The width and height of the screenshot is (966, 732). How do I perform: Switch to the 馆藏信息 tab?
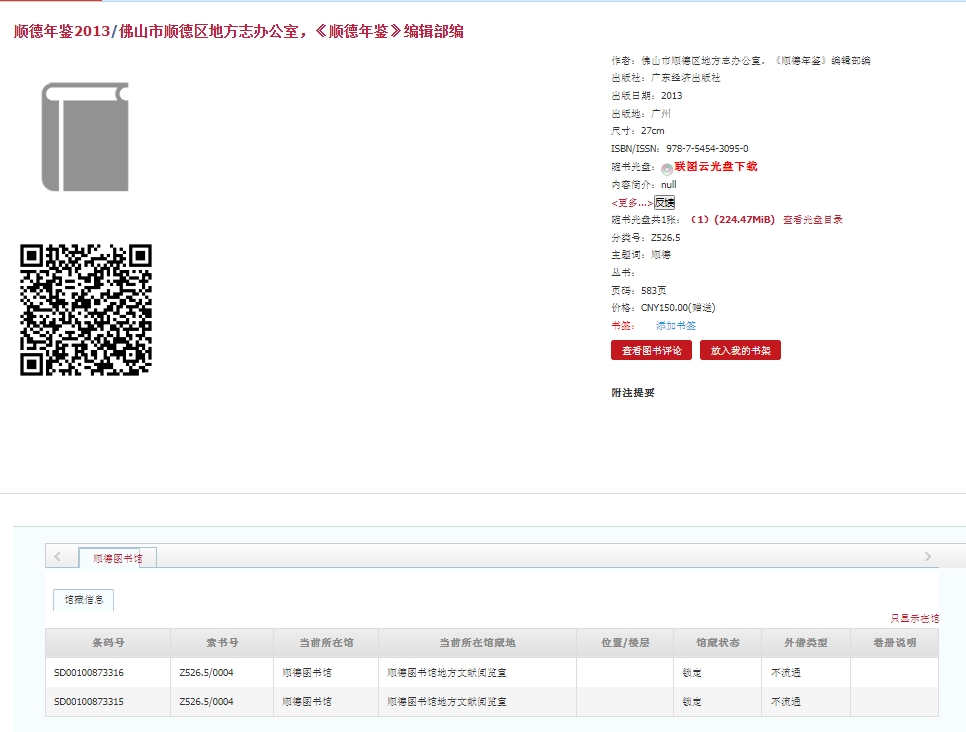(84, 600)
